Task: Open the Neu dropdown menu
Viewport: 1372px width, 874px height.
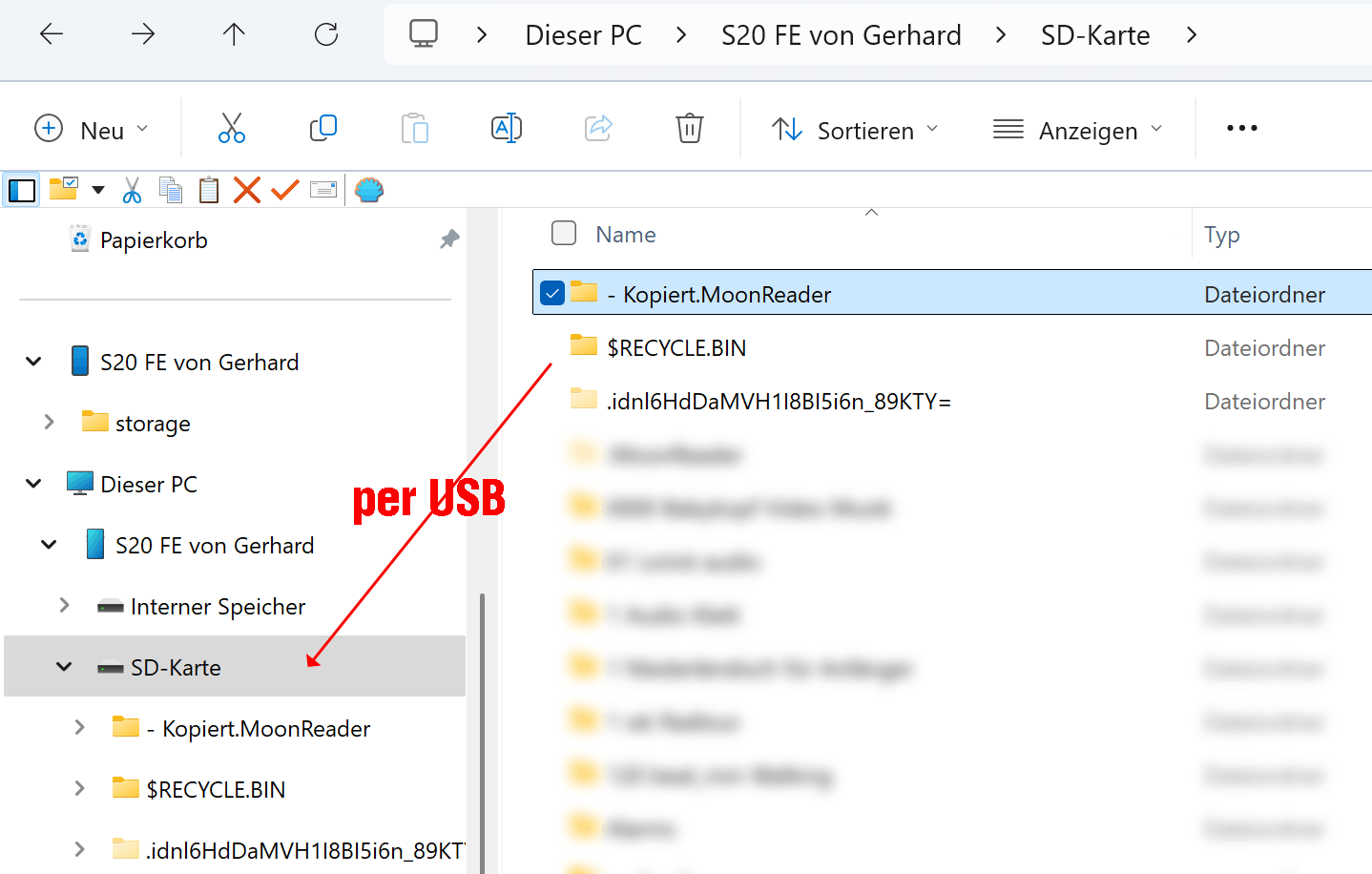Action: point(93,129)
